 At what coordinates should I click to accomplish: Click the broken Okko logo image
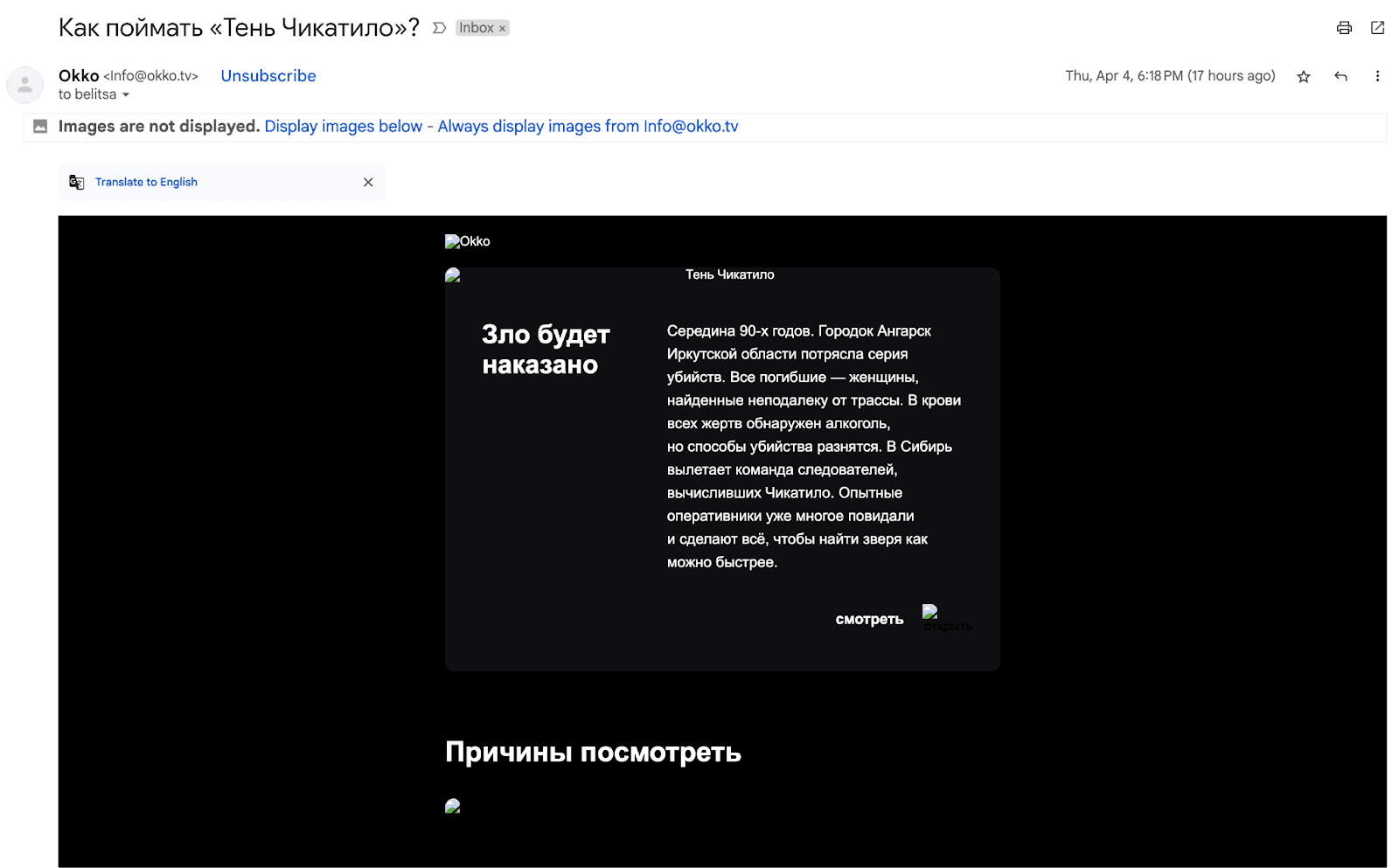(467, 241)
